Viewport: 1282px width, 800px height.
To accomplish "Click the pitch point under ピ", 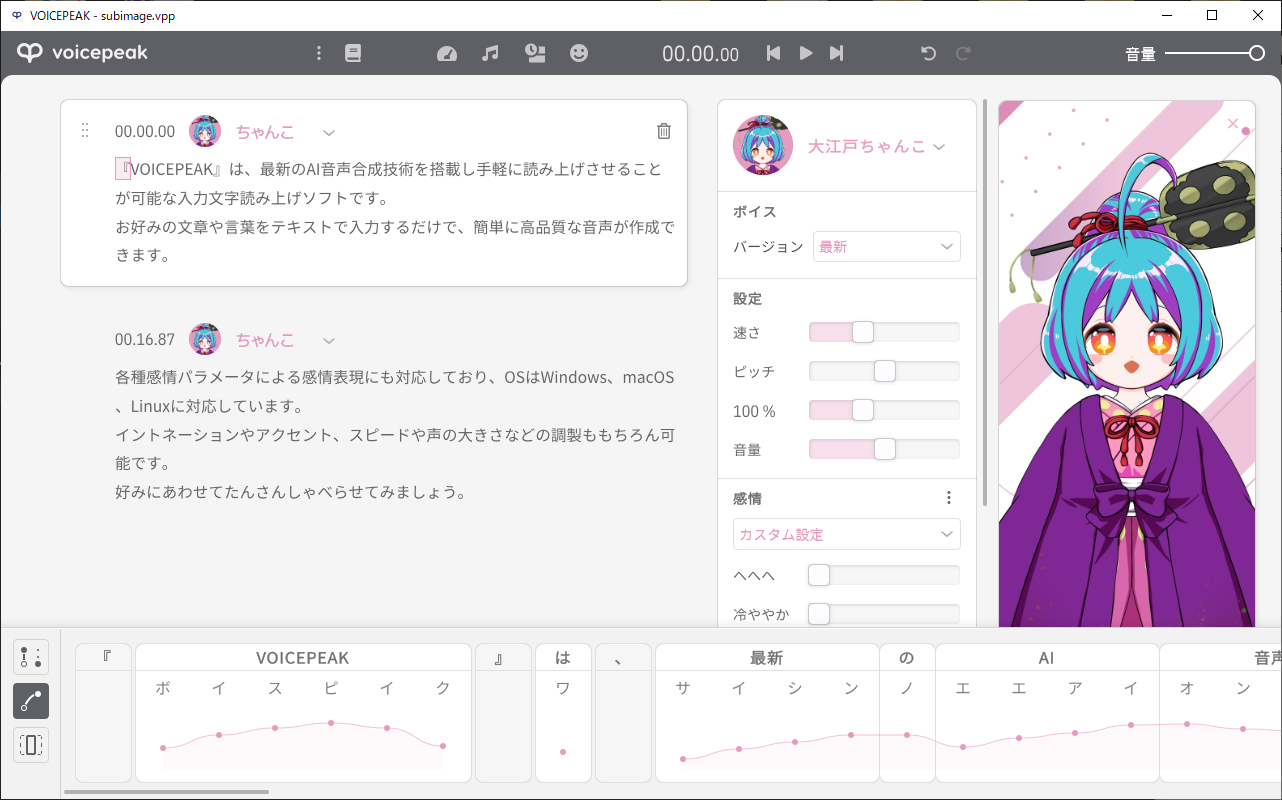I will click(331, 723).
